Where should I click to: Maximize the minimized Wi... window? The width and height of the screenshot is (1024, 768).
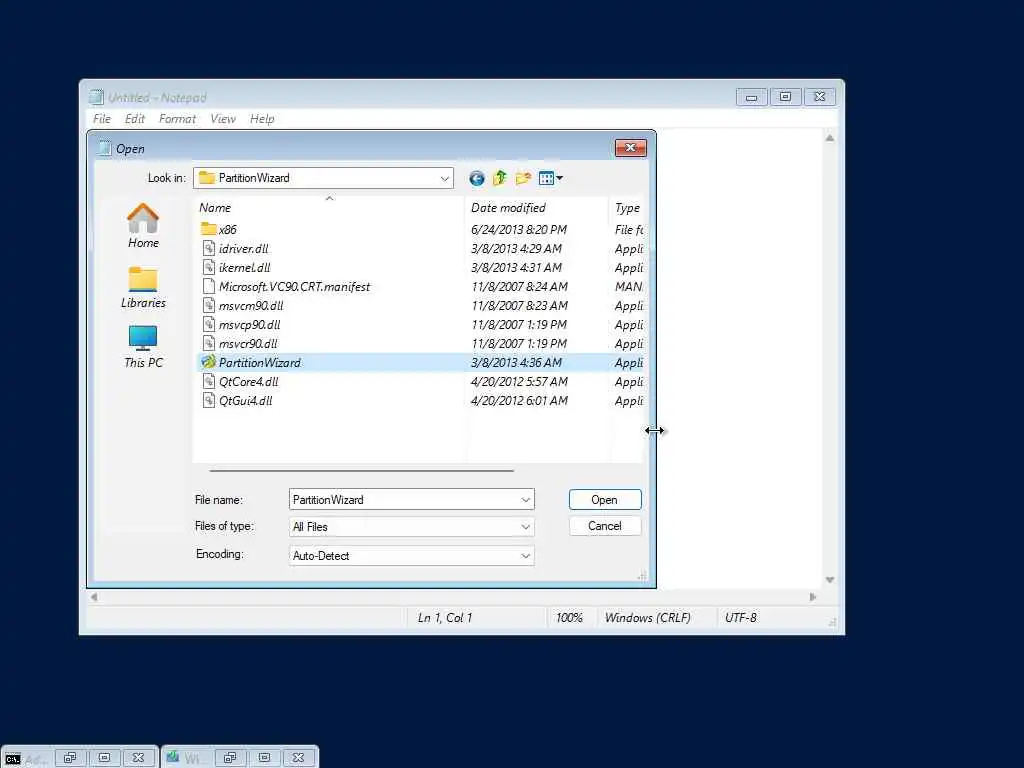[x=264, y=758]
